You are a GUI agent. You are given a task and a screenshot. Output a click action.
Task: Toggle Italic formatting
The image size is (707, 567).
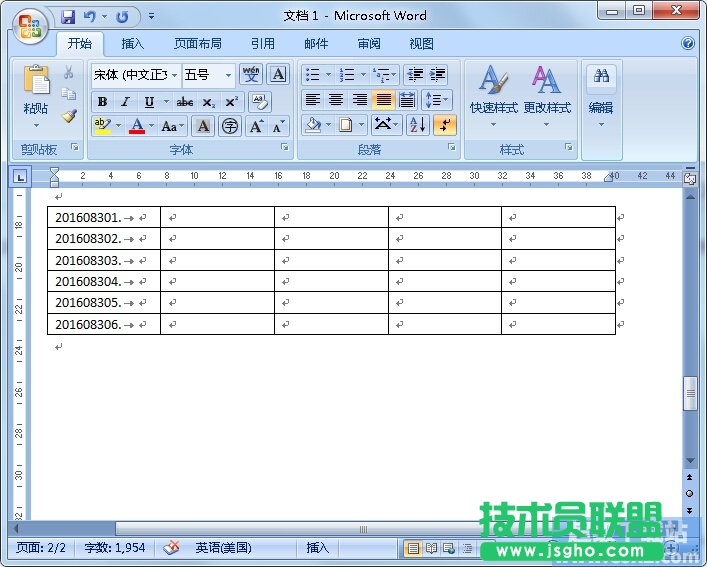click(x=125, y=102)
